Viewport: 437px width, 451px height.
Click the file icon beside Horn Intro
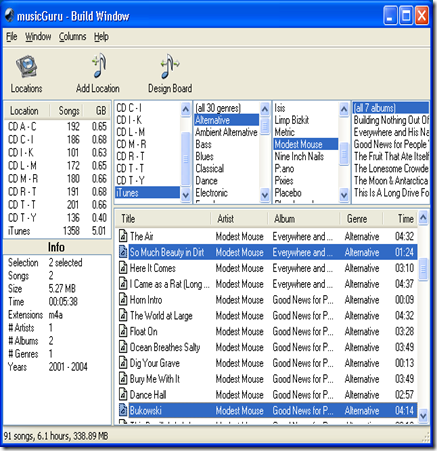tap(123, 299)
